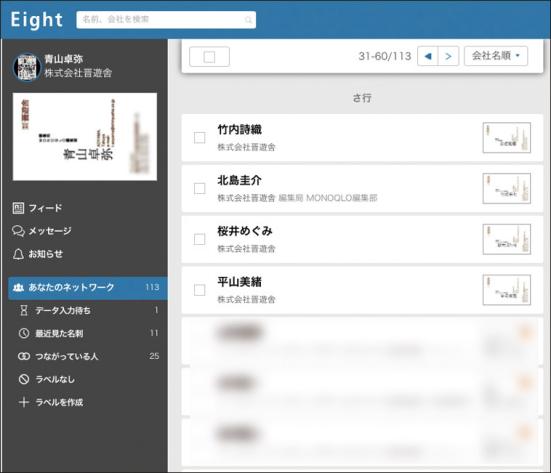Screen dimensions: 551x473
Task: Select あなたのネットワーク in sidebar
Action: tap(87, 288)
